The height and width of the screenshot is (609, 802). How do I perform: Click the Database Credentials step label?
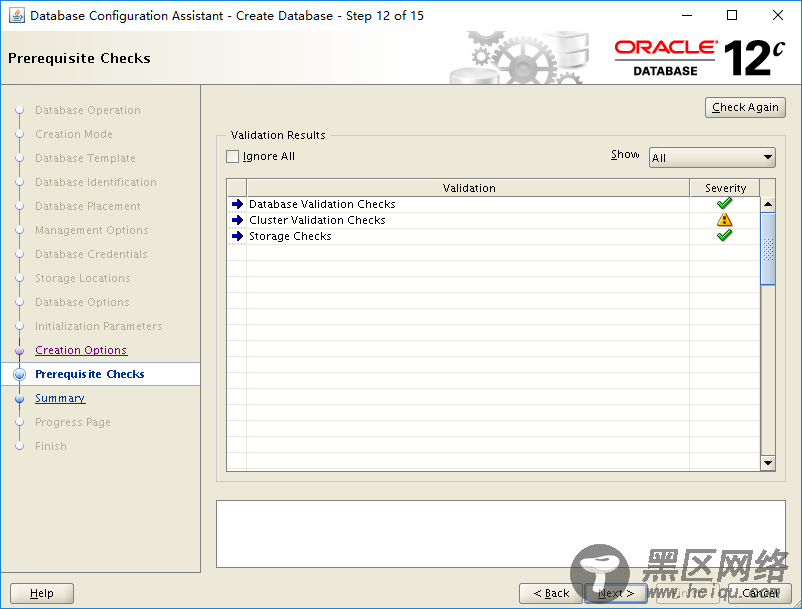click(x=91, y=255)
